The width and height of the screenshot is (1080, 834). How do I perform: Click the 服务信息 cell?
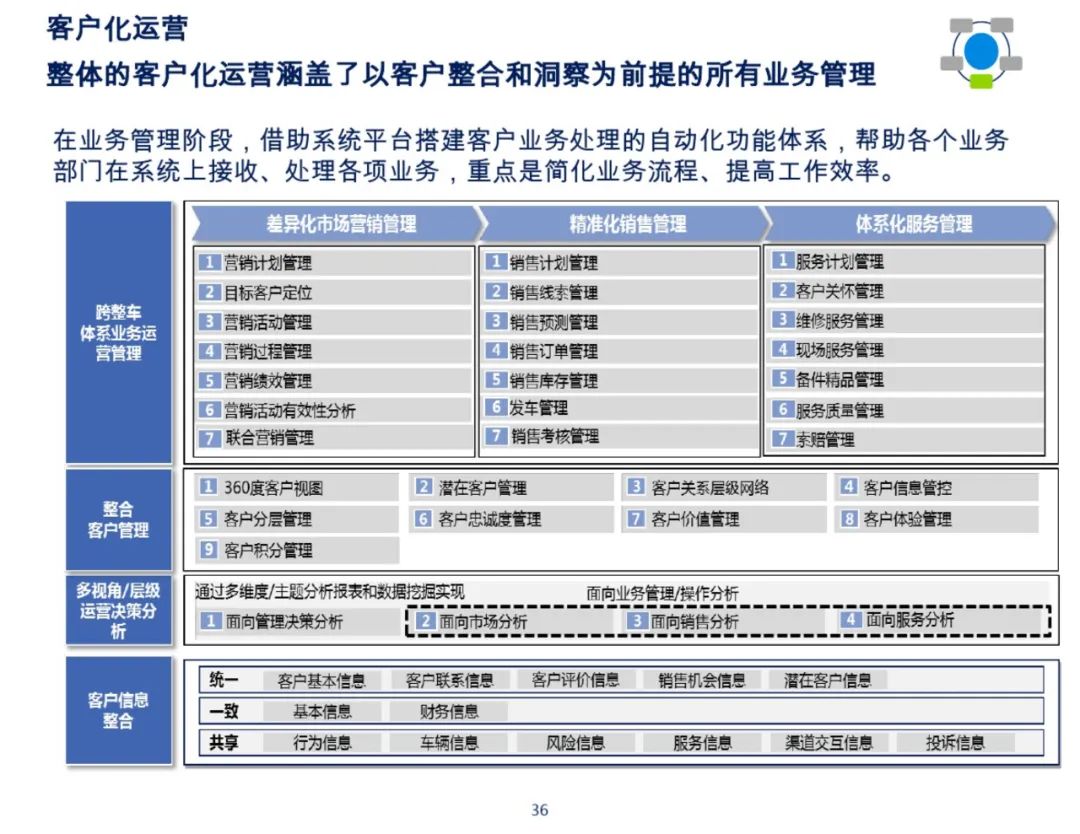click(702, 742)
